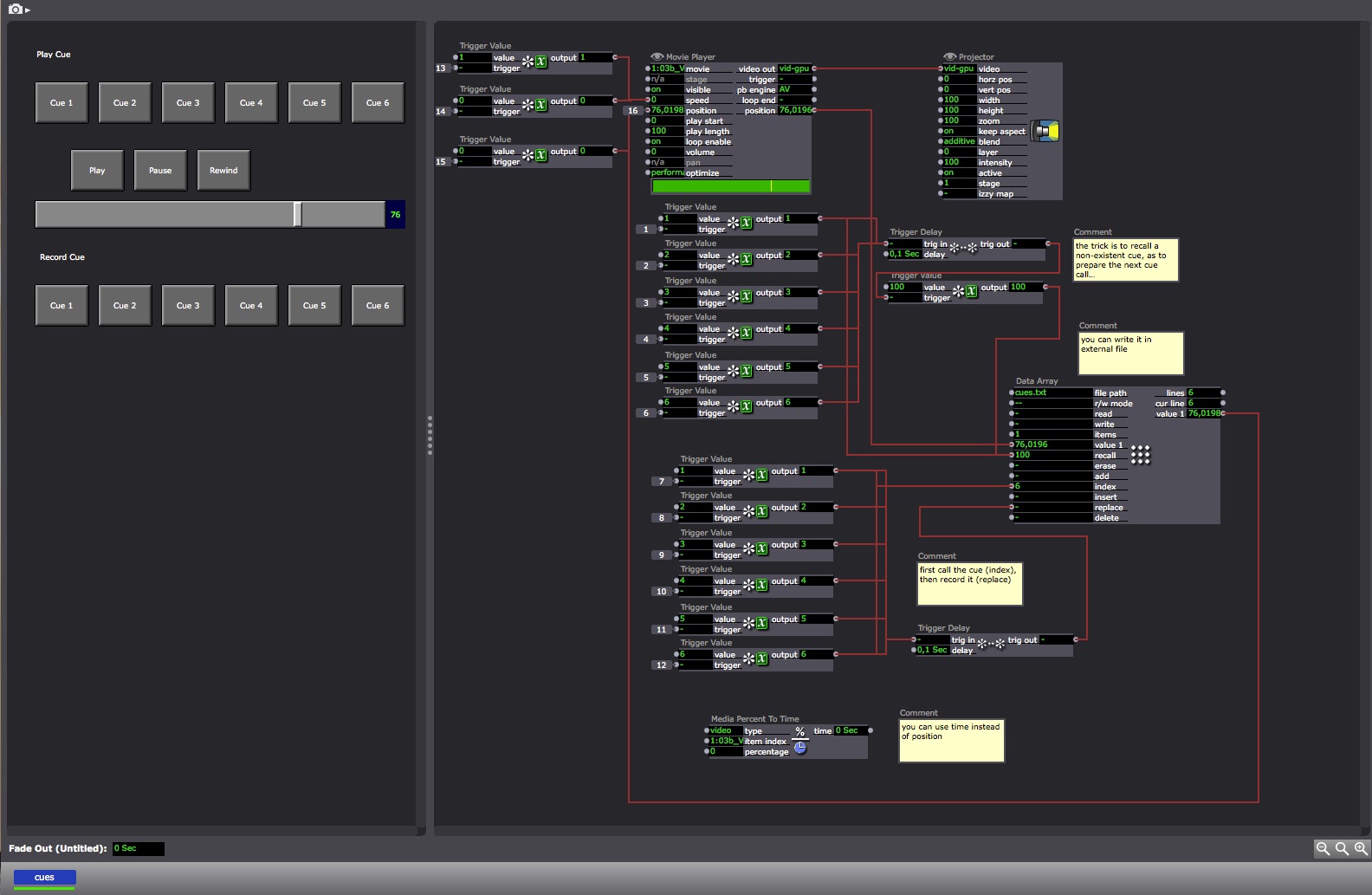Click pb engine value AV in Movie Player
The image size is (1372, 895).
(794, 89)
